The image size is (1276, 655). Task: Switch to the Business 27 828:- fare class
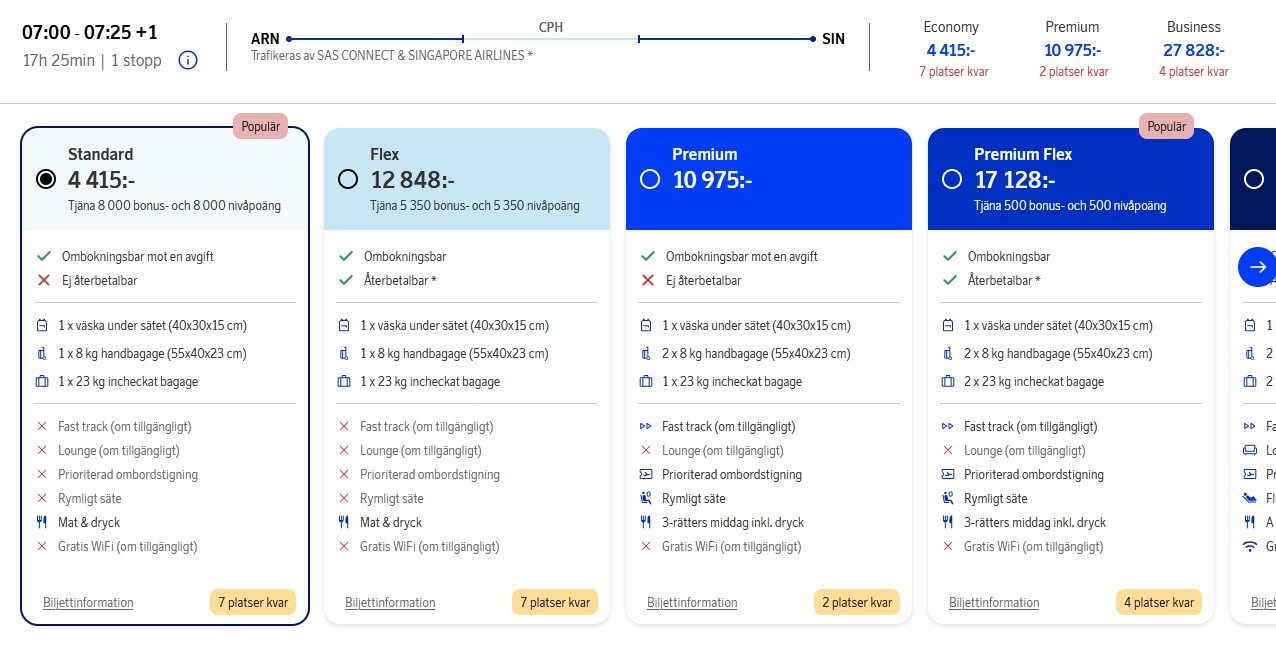pyautogui.click(x=1194, y=49)
